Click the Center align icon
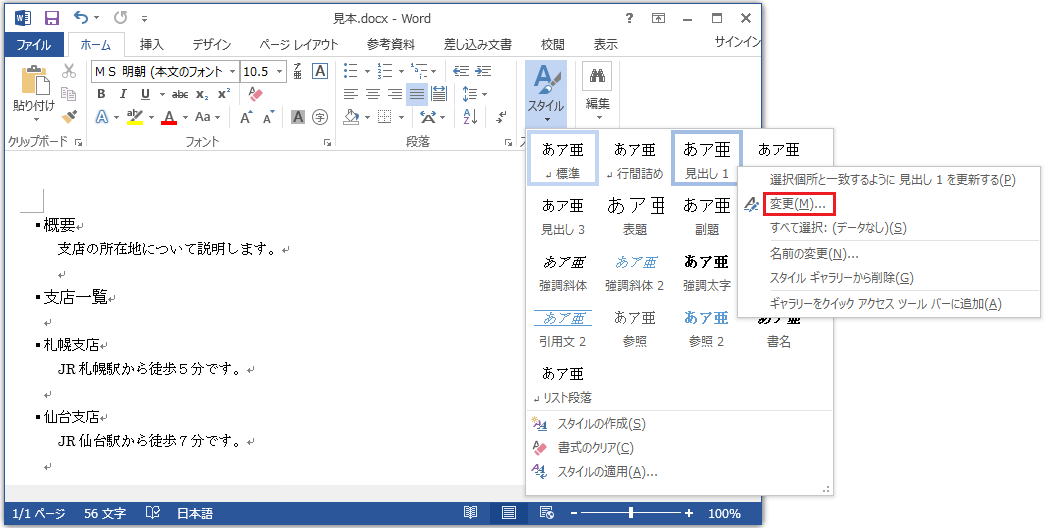Image resolution: width=1046 pixels, height=528 pixels. [372, 94]
